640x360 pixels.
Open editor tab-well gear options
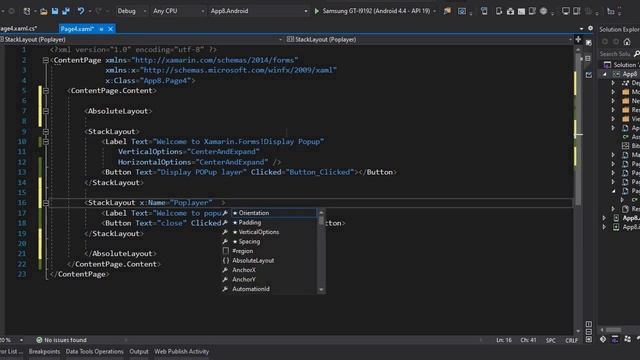click(590, 28)
